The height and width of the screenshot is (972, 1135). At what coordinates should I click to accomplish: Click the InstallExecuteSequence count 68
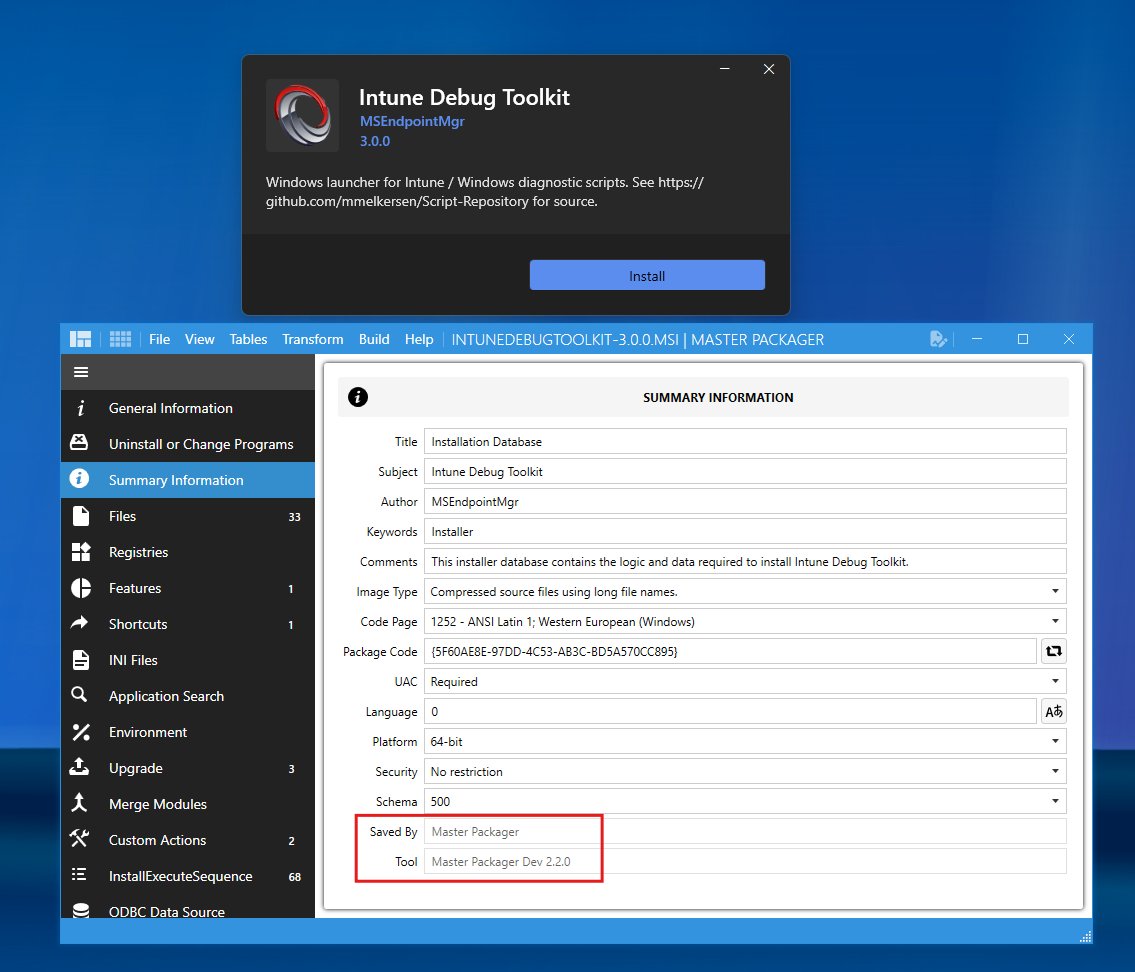[295, 876]
